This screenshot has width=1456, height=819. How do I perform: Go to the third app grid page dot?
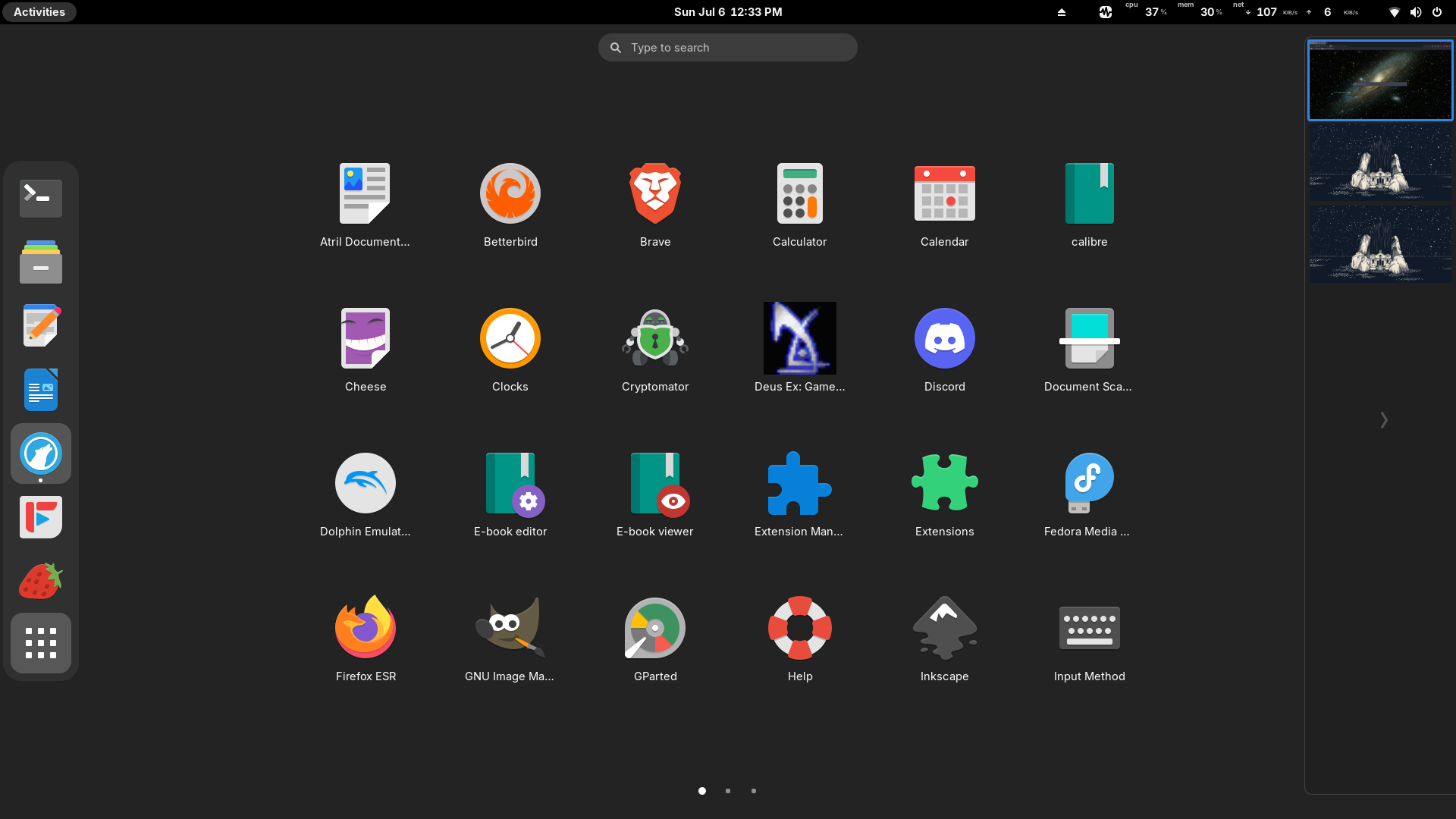click(754, 791)
